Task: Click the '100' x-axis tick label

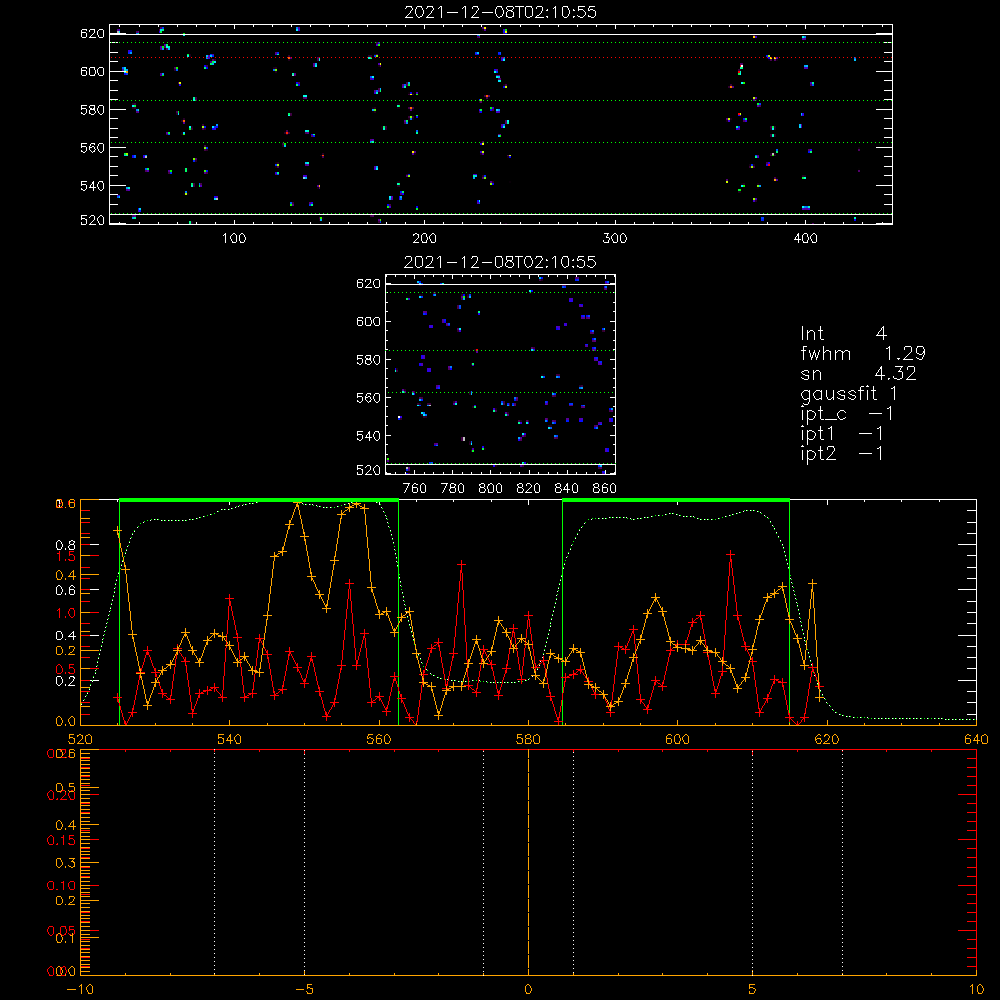Action: 234,239
